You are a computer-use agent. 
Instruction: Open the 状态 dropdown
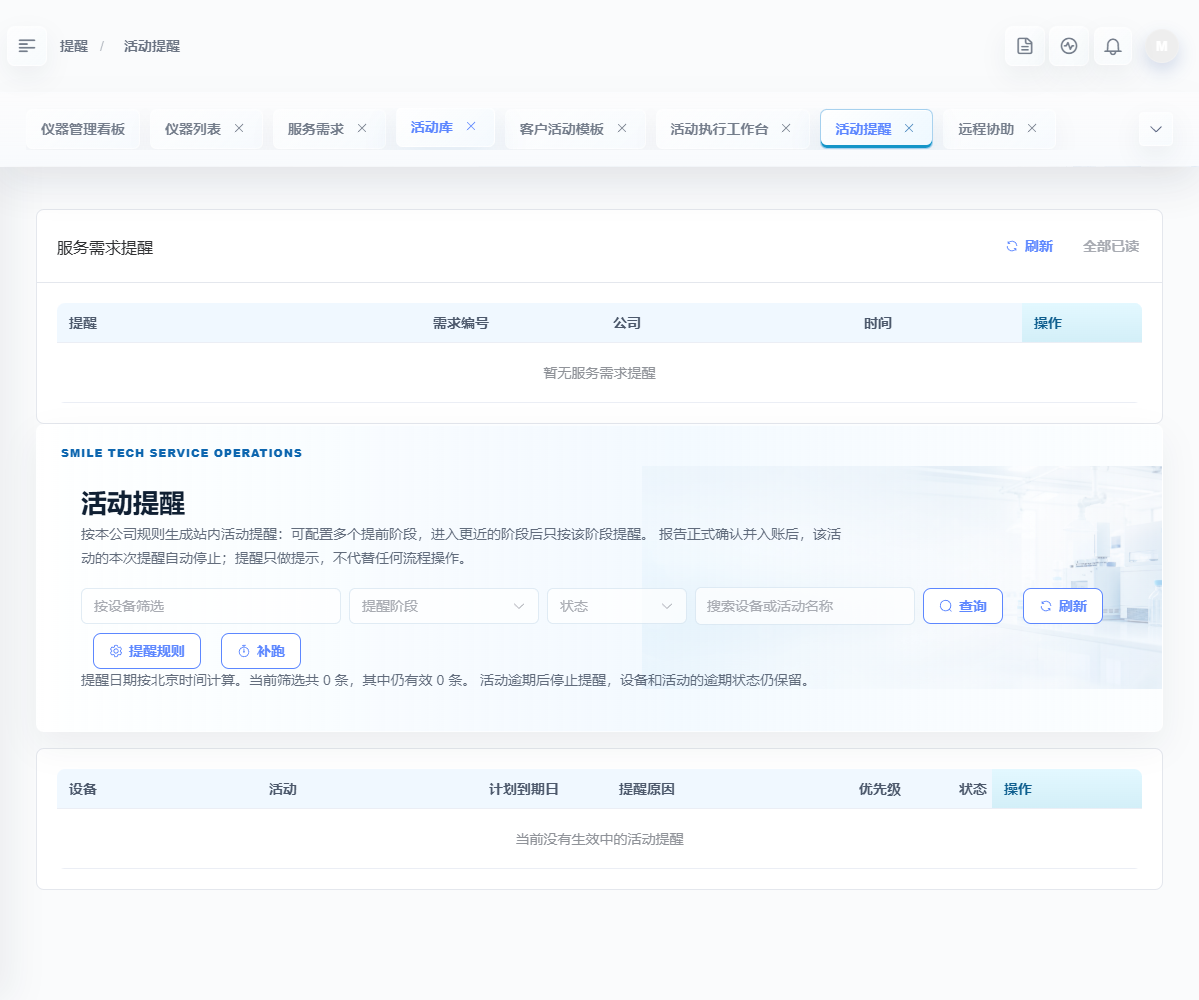point(616,606)
